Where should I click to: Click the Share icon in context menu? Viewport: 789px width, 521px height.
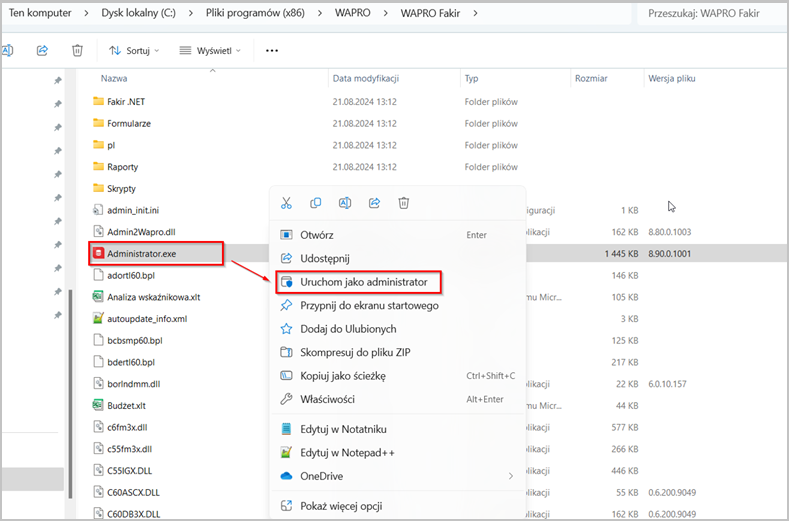click(x=374, y=203)
